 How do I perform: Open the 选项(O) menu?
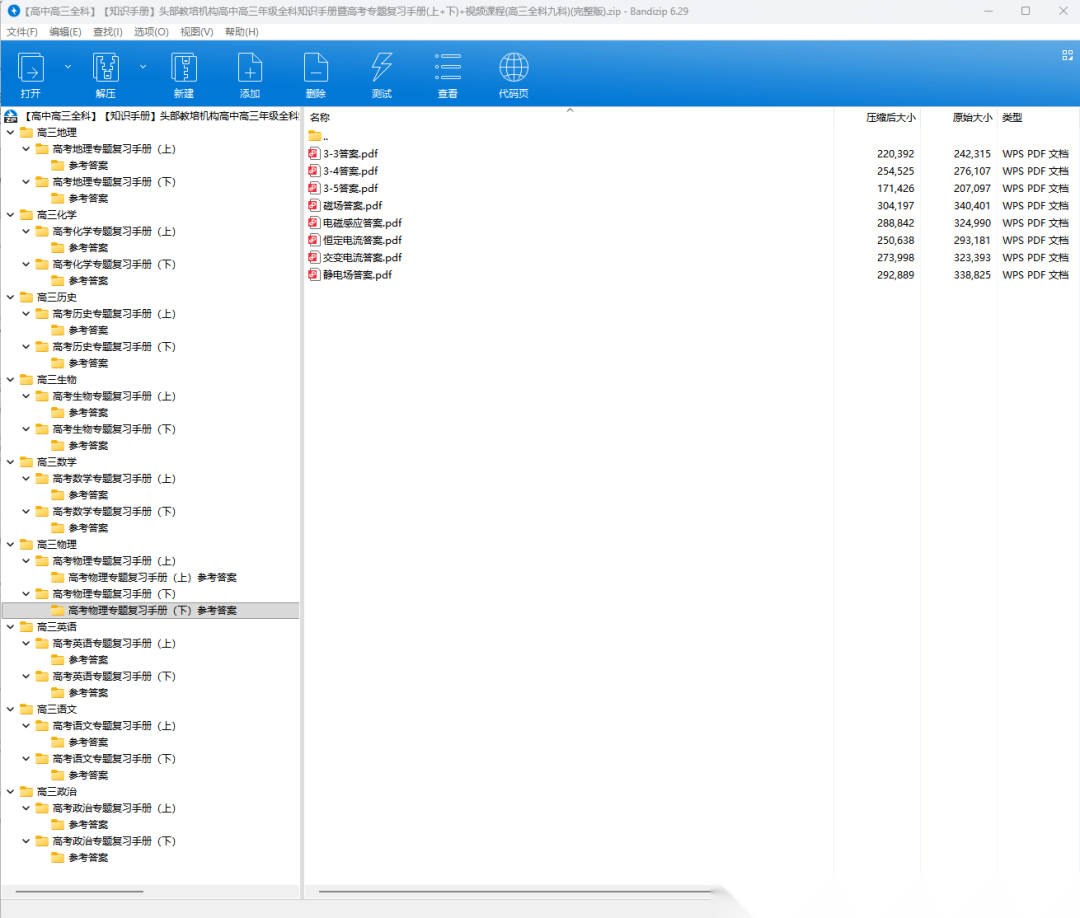[151, 32]
